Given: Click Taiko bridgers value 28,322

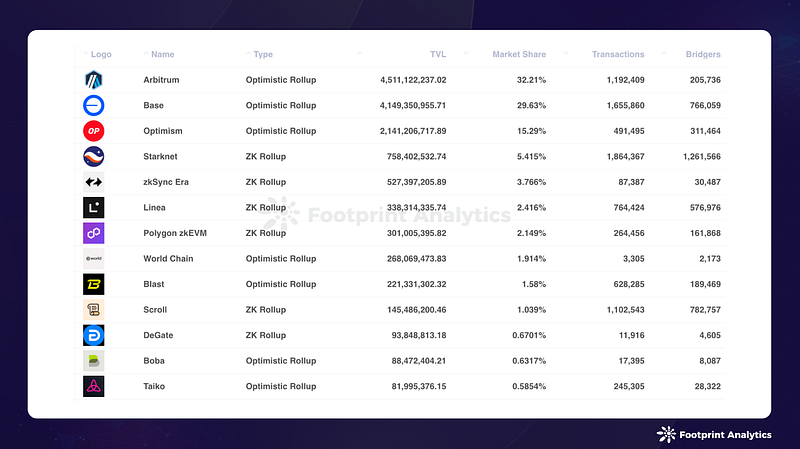Looking at the screenshot, I should tap(708, 386).
